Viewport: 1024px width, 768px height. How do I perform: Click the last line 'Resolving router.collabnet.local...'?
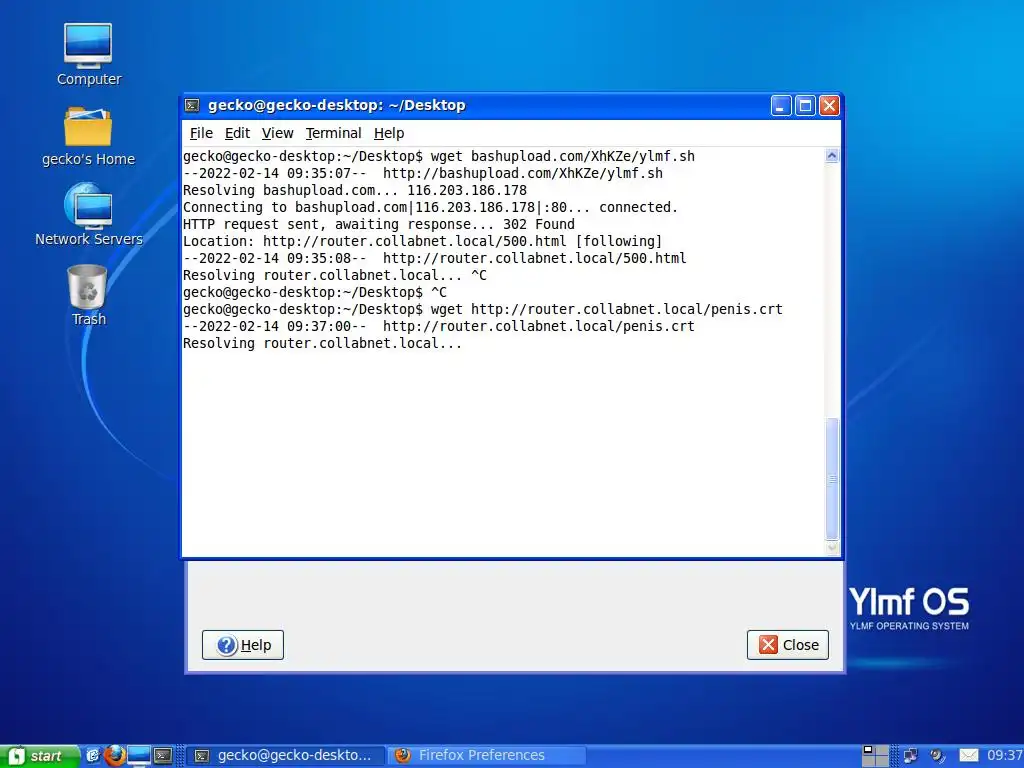(323, 344)
